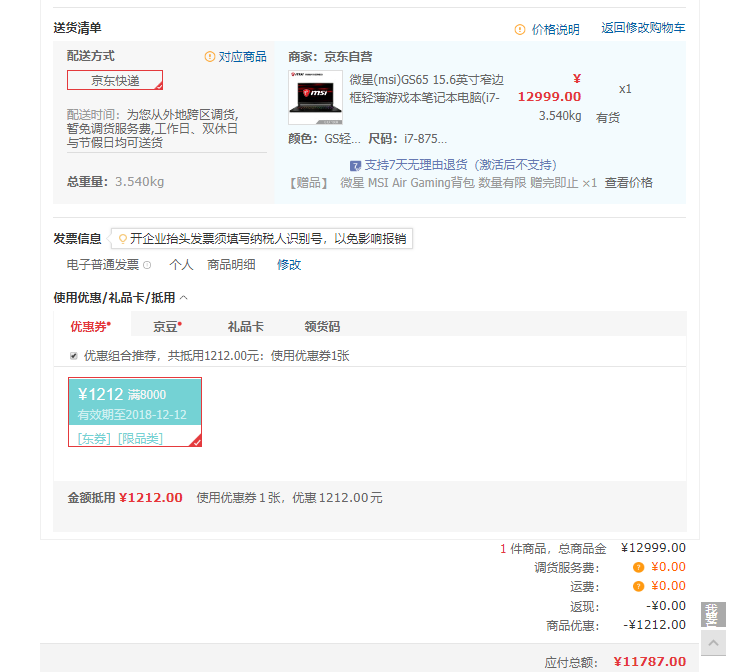
Task: Open the 价格说明 price explanation link
Action: pyautogui.click(x=555, y=29)
